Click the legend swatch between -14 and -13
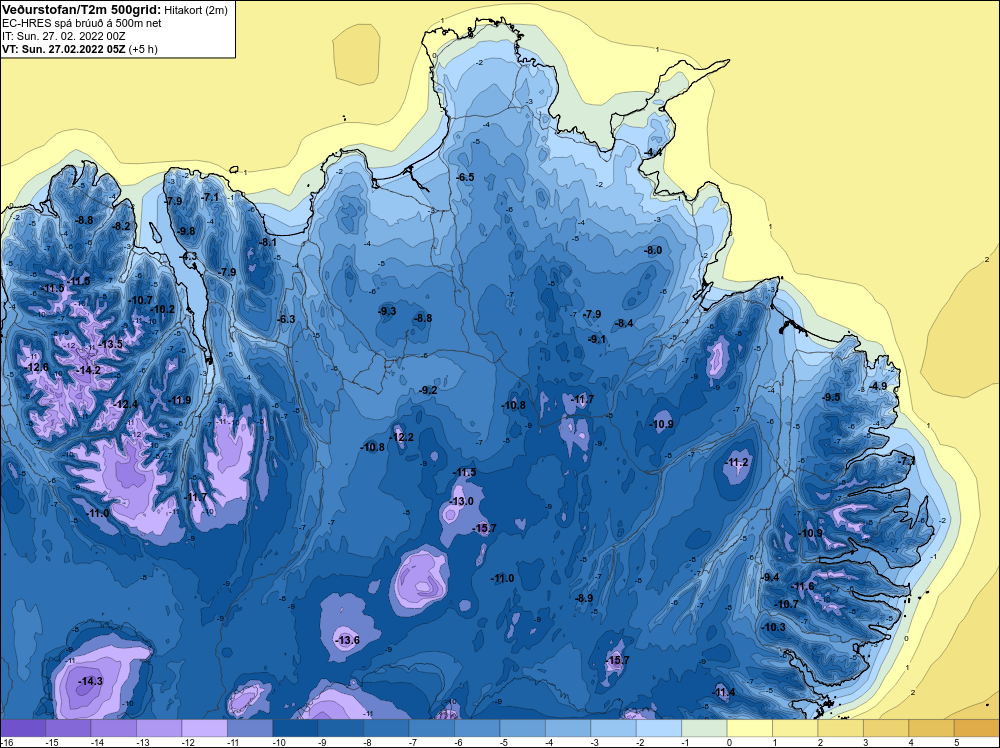The width and height of the screenshot is (1000, 748). pos(114,728)
